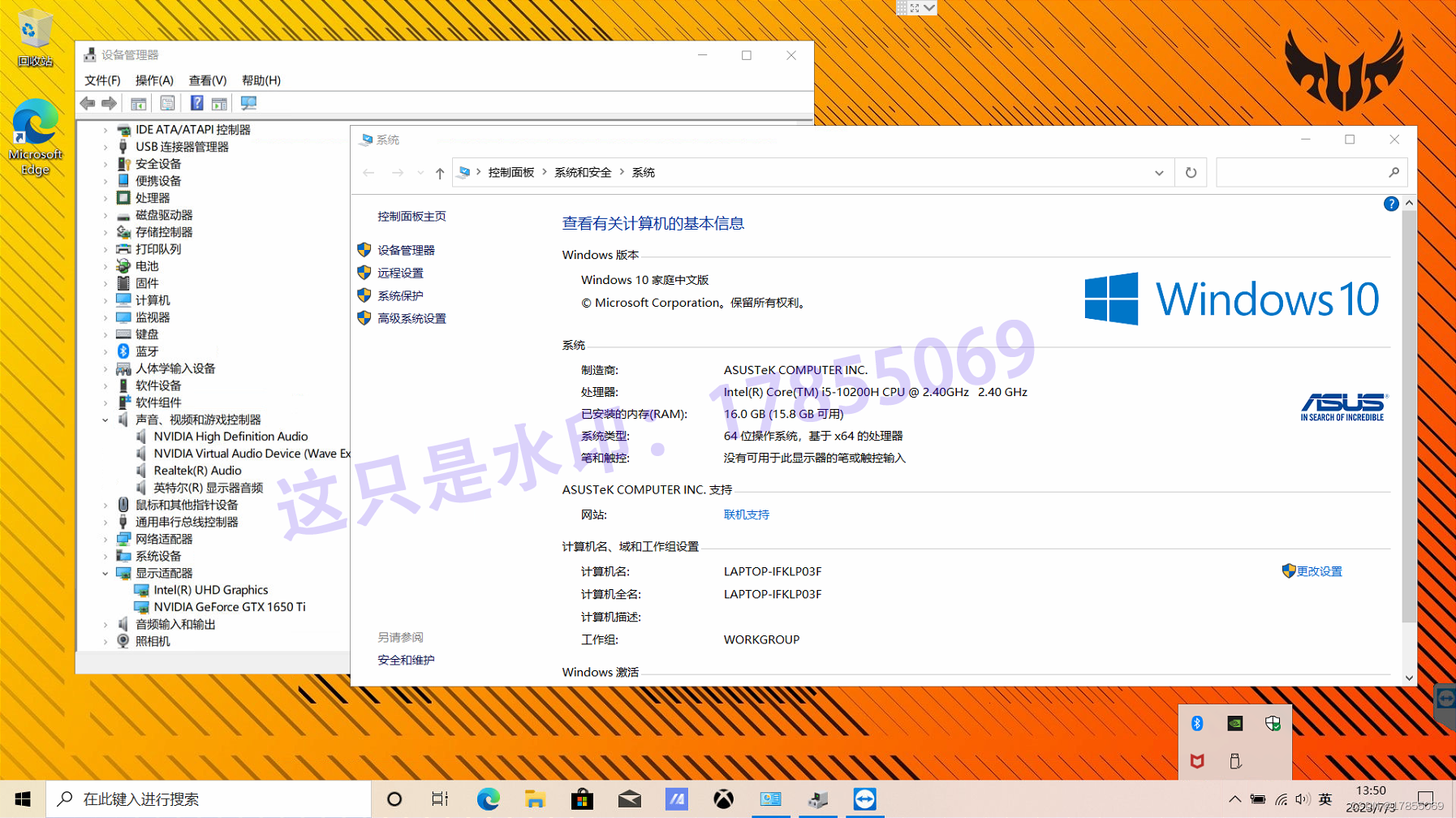
Task: Open the address bar history dropdown arrow
Action: pyautogui.click(x=1159, y=172)
